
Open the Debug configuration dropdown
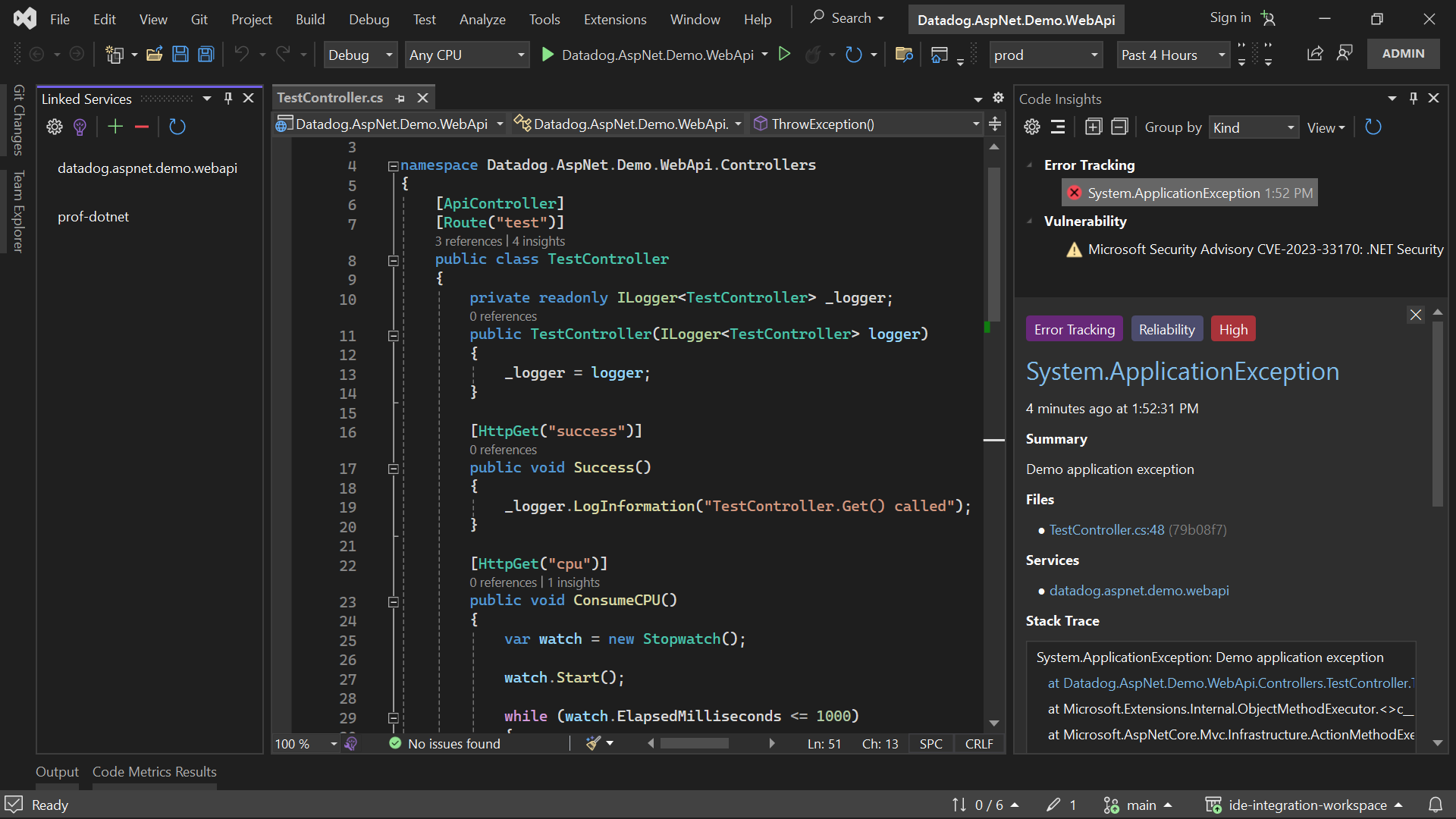point(360,55)
